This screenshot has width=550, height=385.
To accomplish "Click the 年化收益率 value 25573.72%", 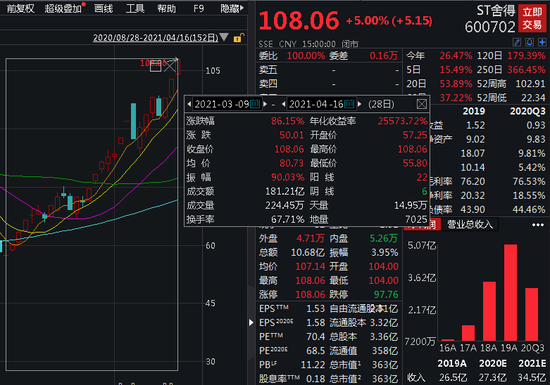I will tap(403, 121).
